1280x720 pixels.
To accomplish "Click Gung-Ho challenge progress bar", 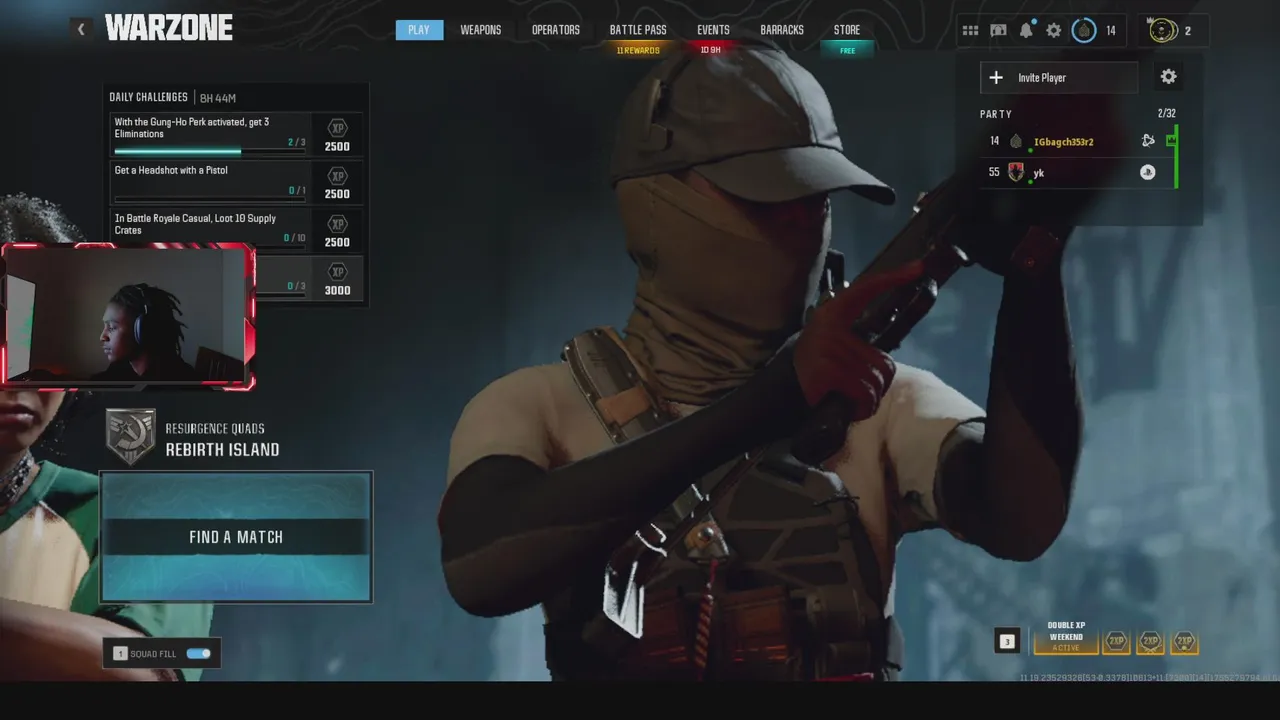I will point(210,152).
